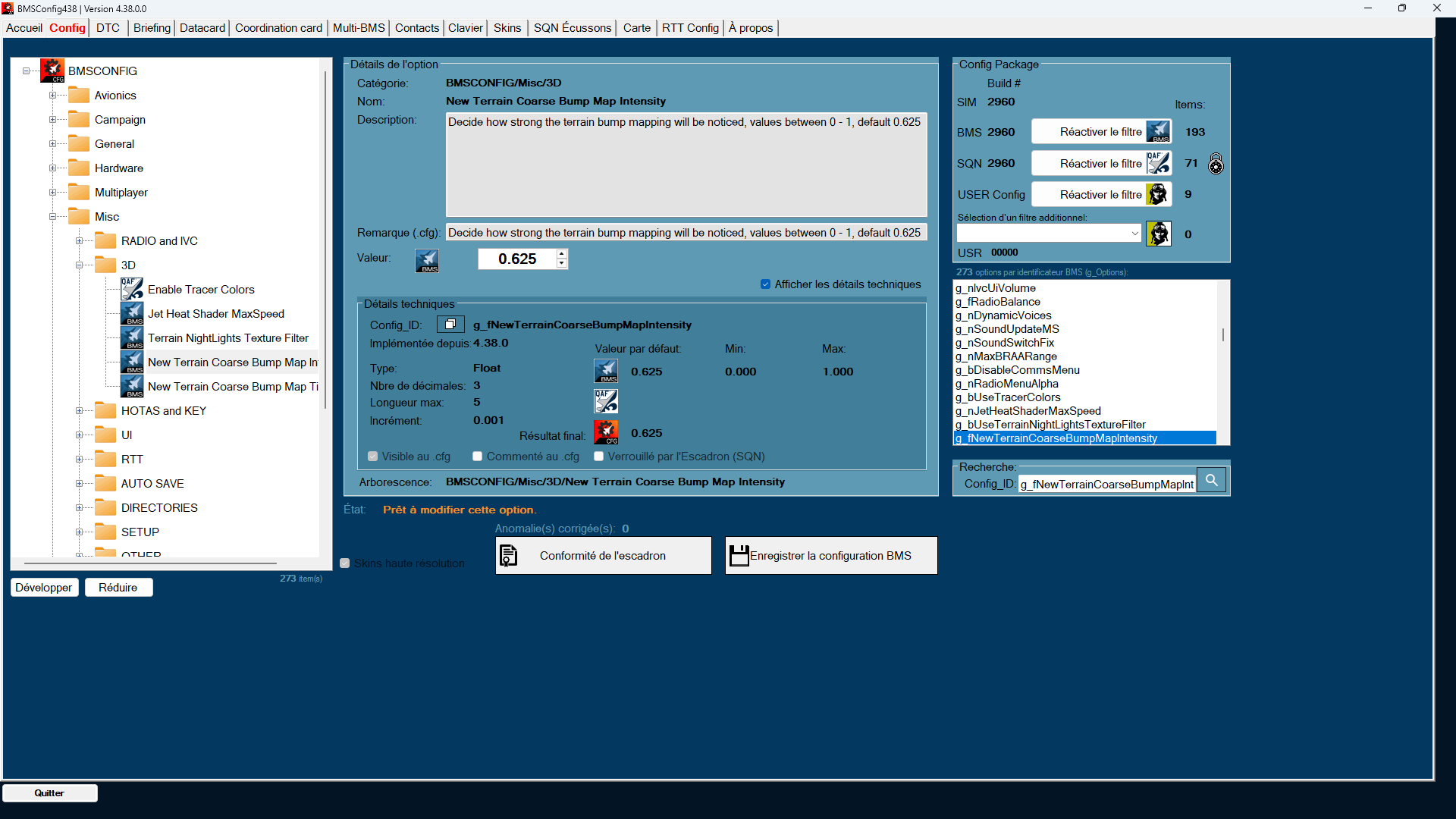Click the Développer button

click(44, 588)
